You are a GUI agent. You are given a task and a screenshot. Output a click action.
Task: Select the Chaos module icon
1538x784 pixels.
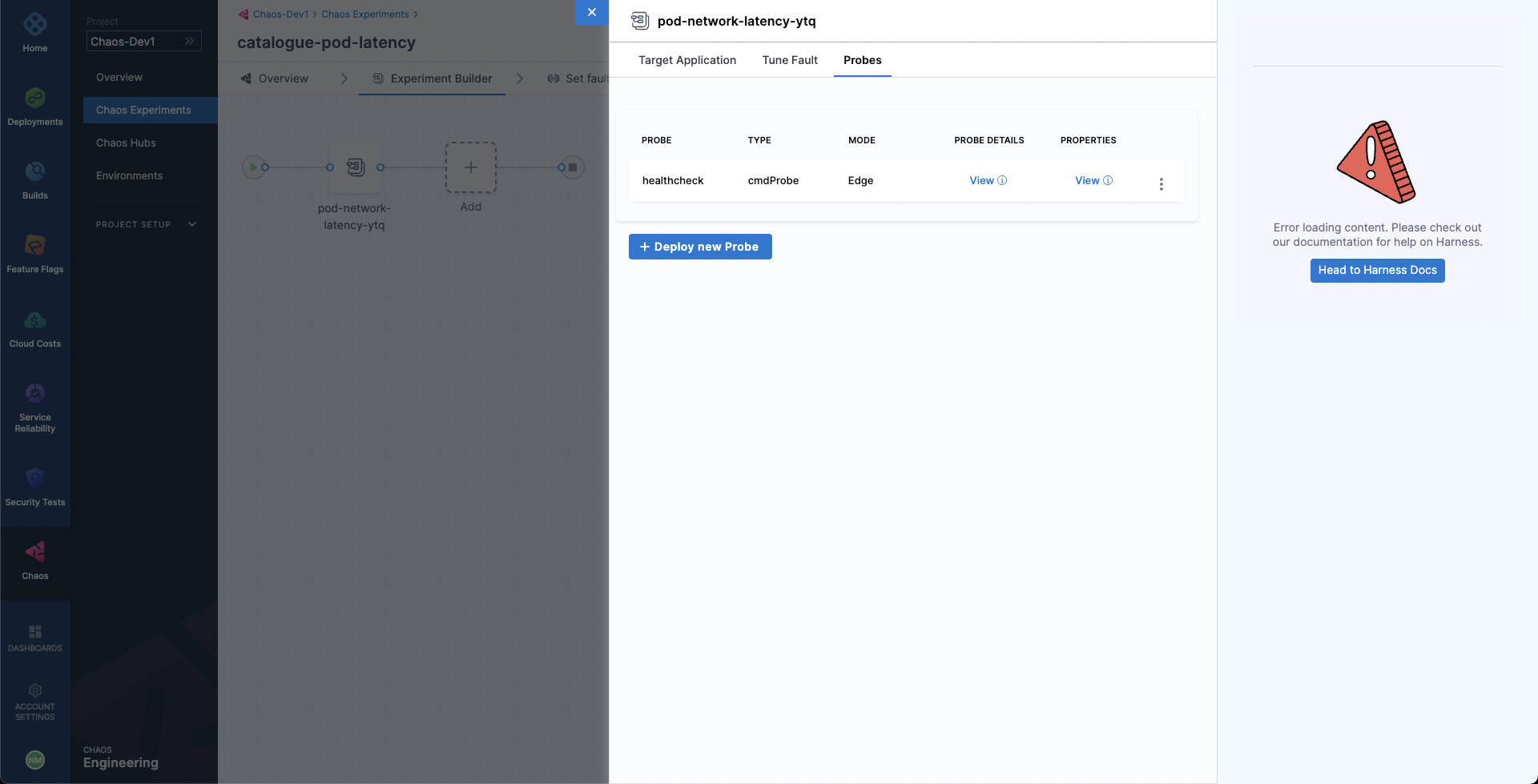tap(34, 552)
